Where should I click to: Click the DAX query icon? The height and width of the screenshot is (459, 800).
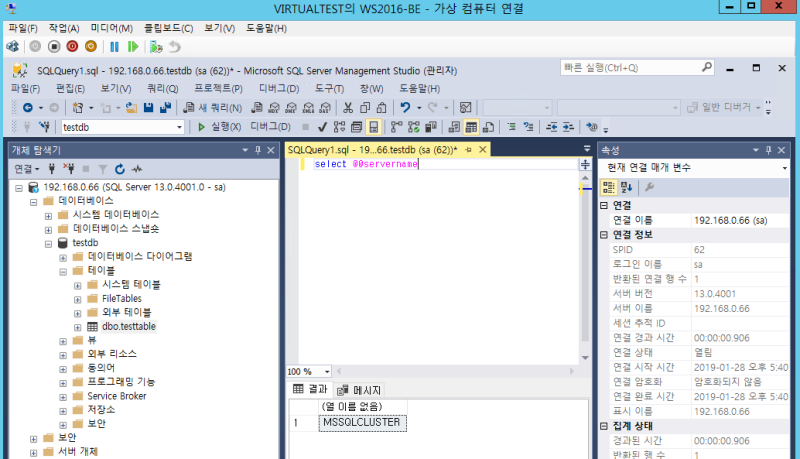pyautogui.click(x=325, y=108)
